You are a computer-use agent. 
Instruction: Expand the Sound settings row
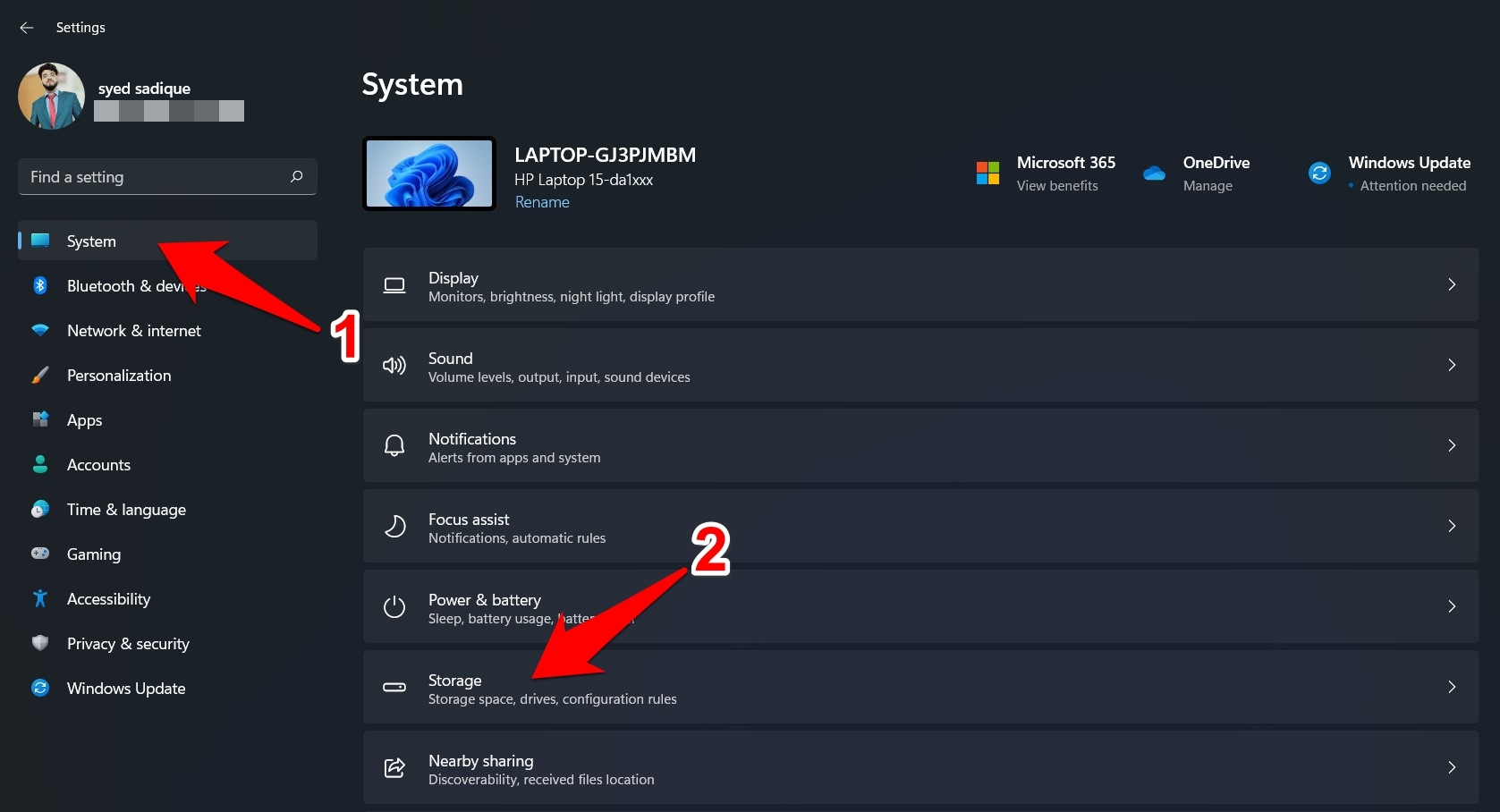(x=921, y=365)
